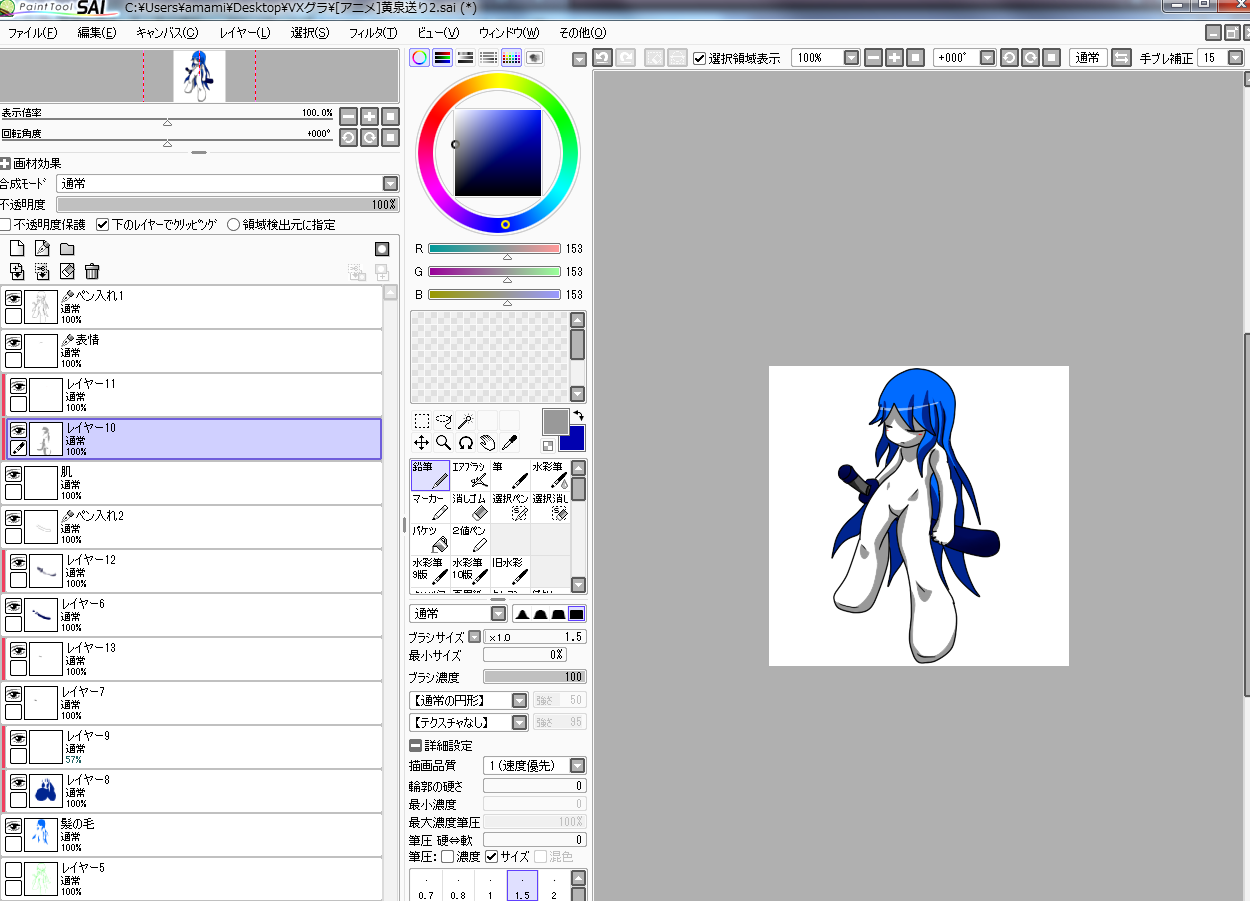Click the 通常 button in the canvas toolbar
Image resolution: width=1250 pixels, height=901 pixels.
coord(1087,58)
